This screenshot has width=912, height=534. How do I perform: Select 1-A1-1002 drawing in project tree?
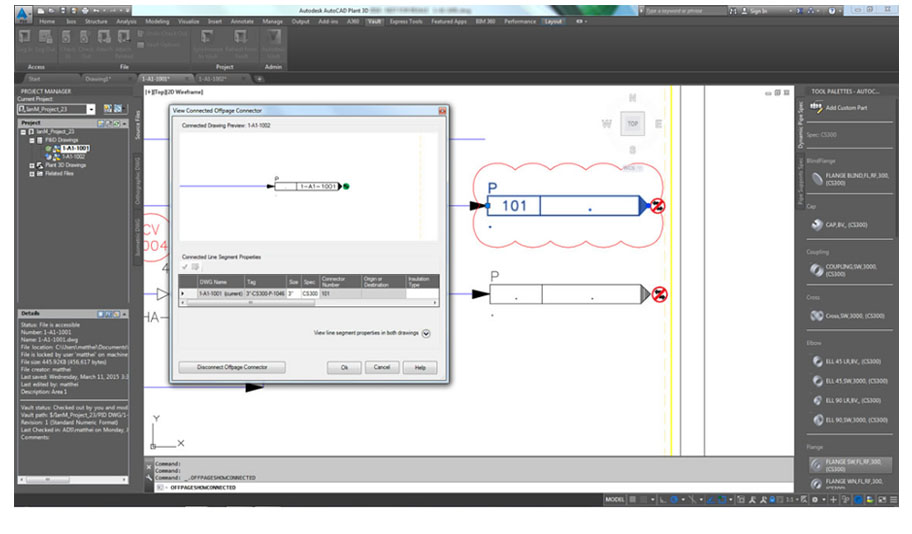pos(73,157)
